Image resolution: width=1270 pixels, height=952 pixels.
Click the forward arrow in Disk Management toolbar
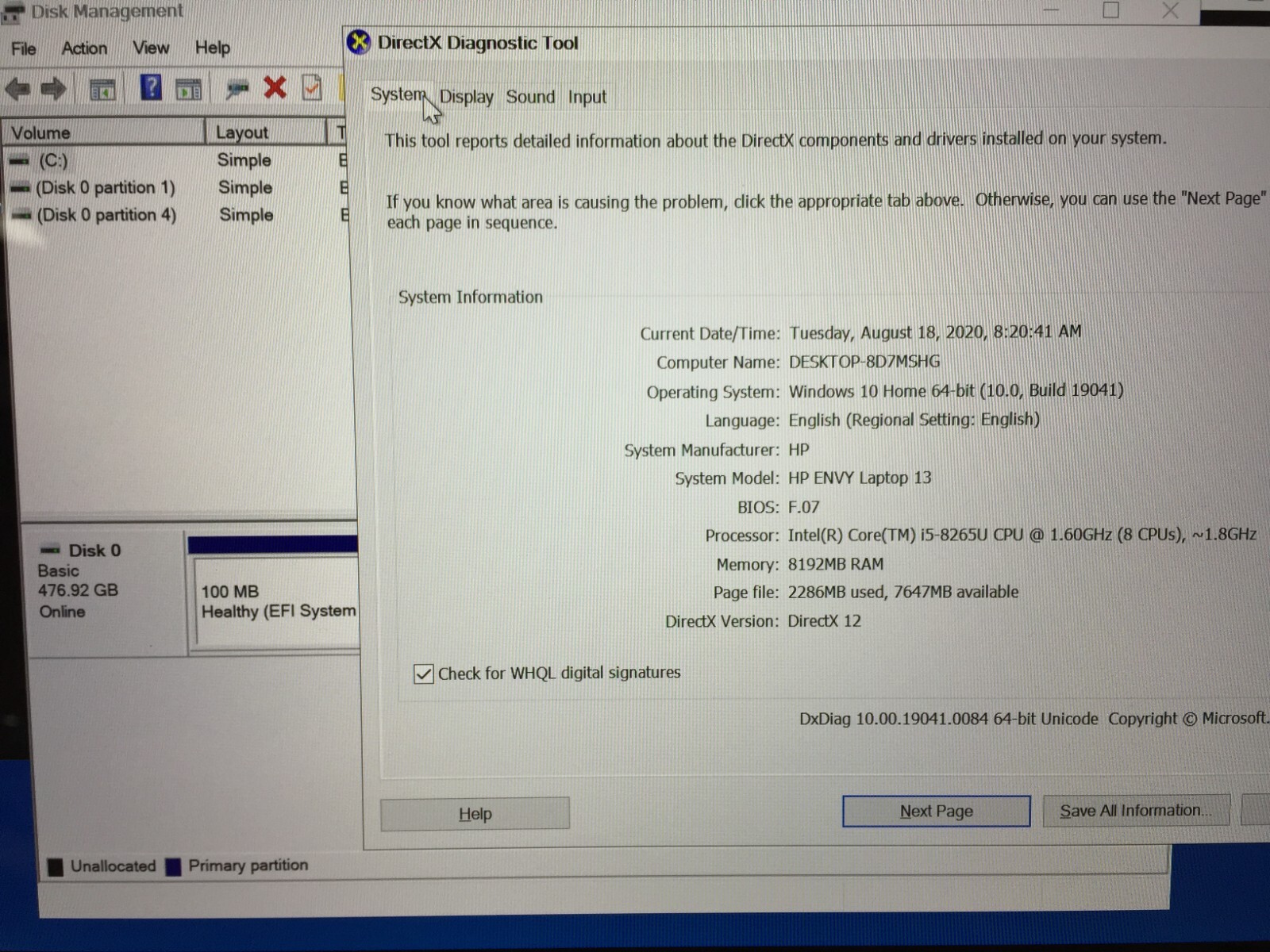click(x=53, y=89)
